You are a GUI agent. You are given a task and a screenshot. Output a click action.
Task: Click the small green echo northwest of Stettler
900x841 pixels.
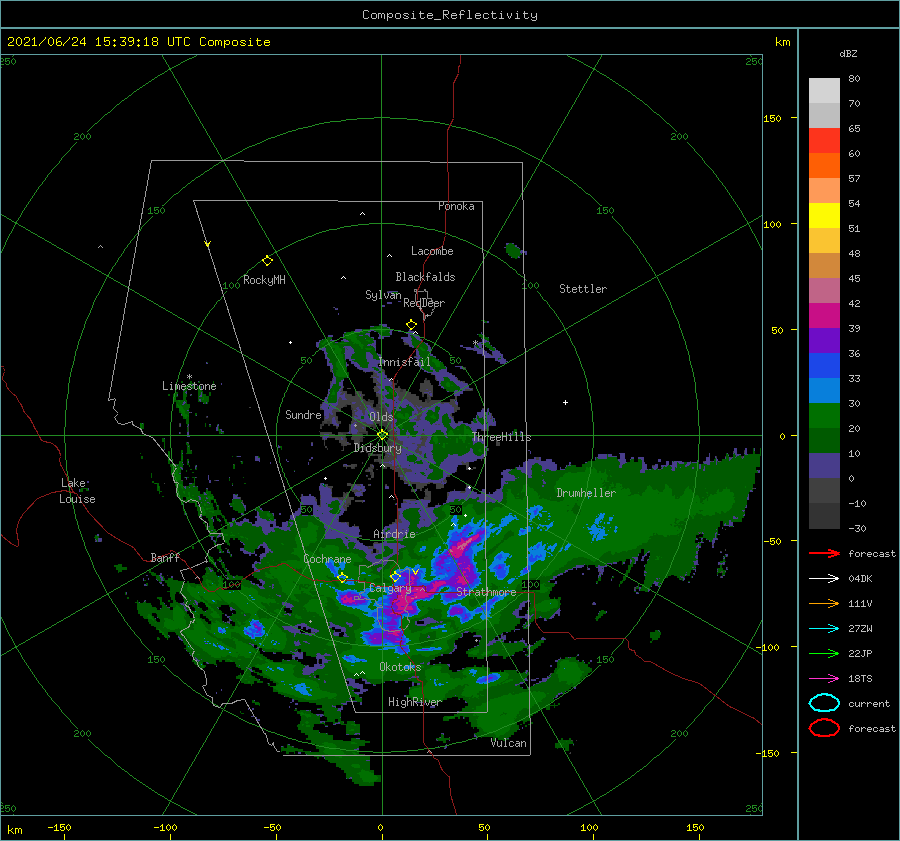[x=514, y=250]
